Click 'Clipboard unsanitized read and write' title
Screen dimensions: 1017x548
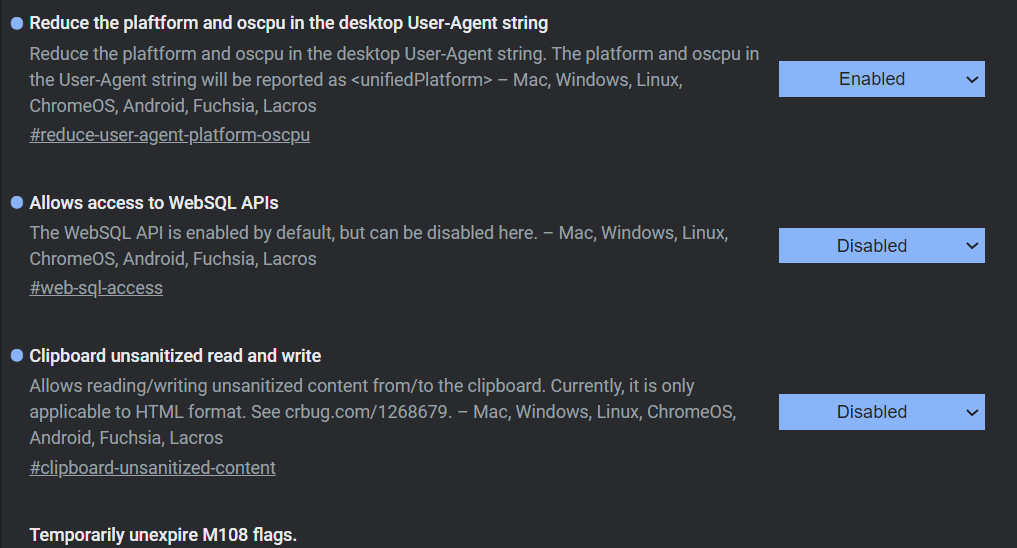click(175, 356)
